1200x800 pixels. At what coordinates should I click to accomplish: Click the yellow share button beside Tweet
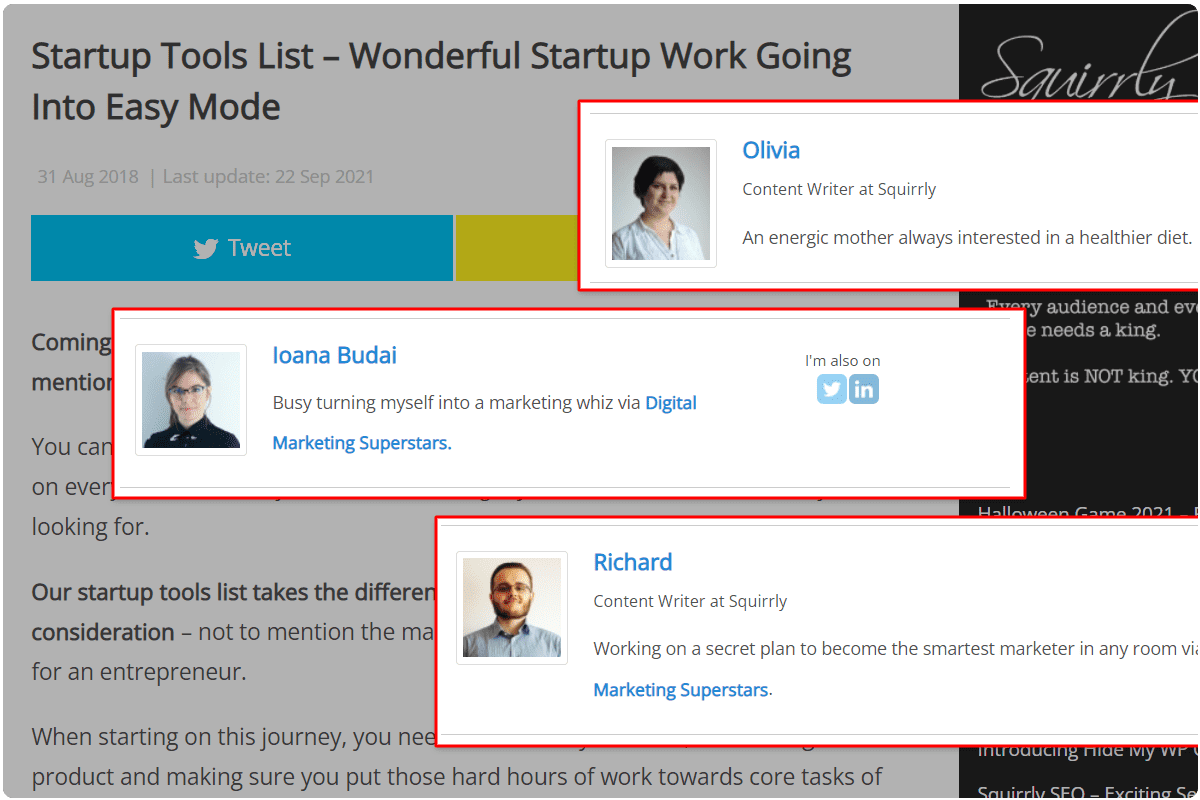coord(516,248)
